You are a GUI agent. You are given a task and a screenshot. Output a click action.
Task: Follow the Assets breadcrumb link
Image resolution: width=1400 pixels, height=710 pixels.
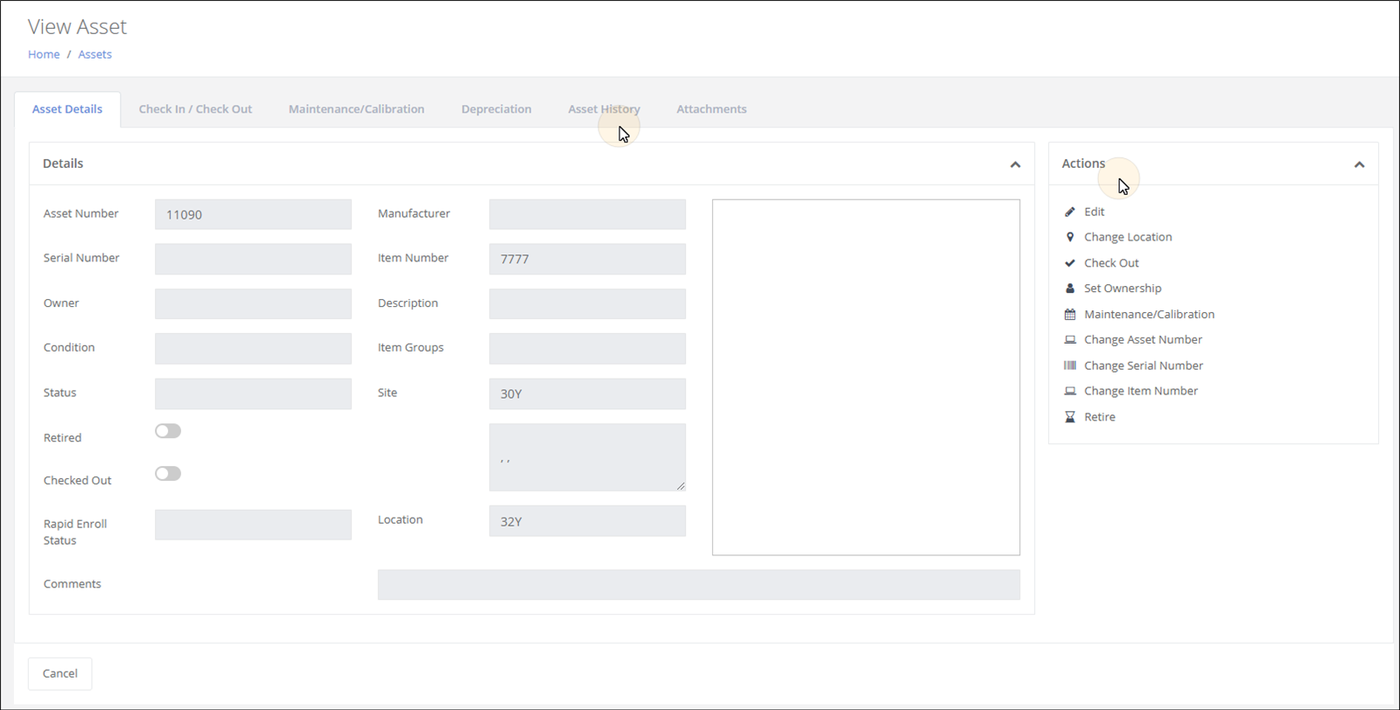coord(95,54)
